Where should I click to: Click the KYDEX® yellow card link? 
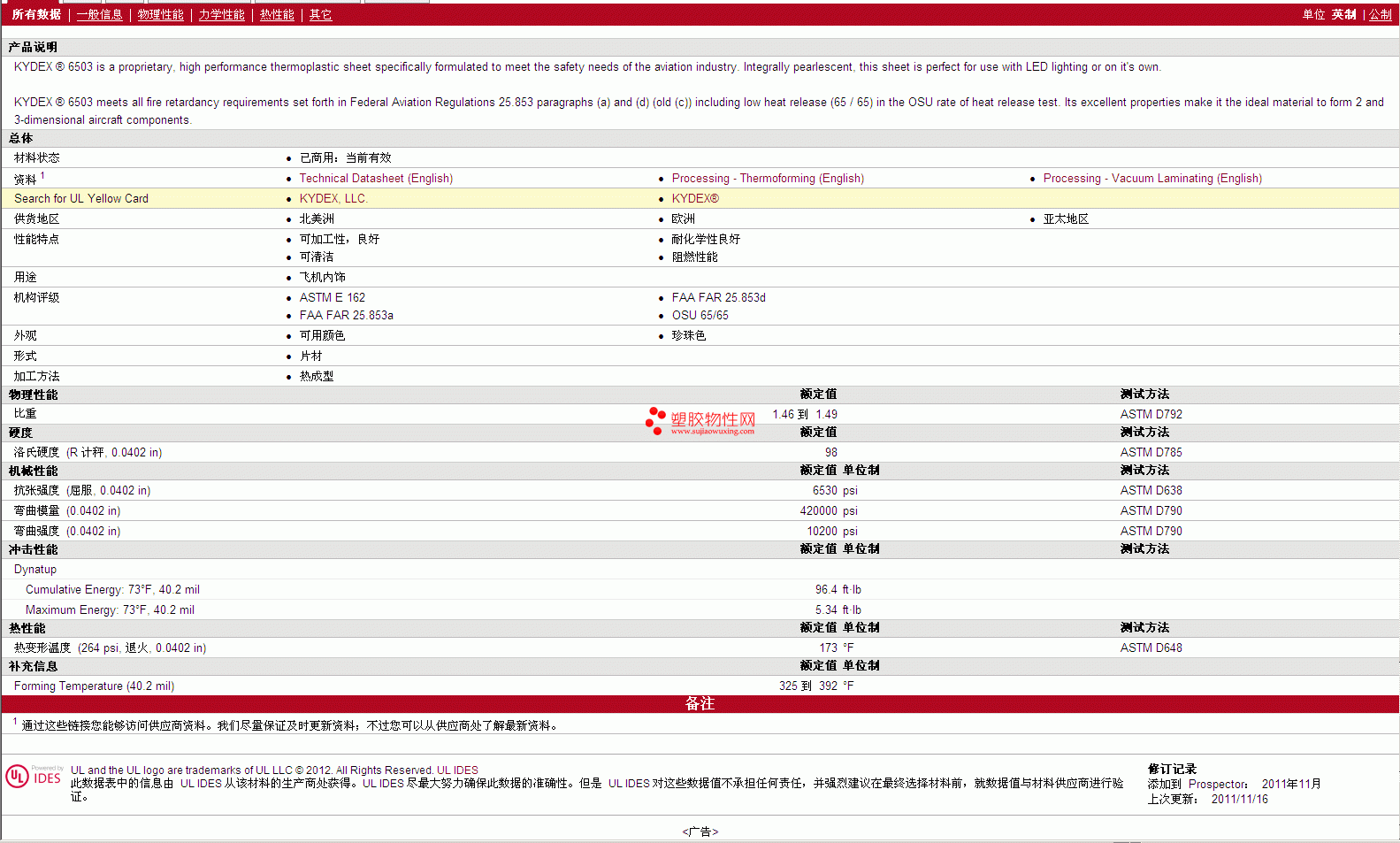click(695, 199)
